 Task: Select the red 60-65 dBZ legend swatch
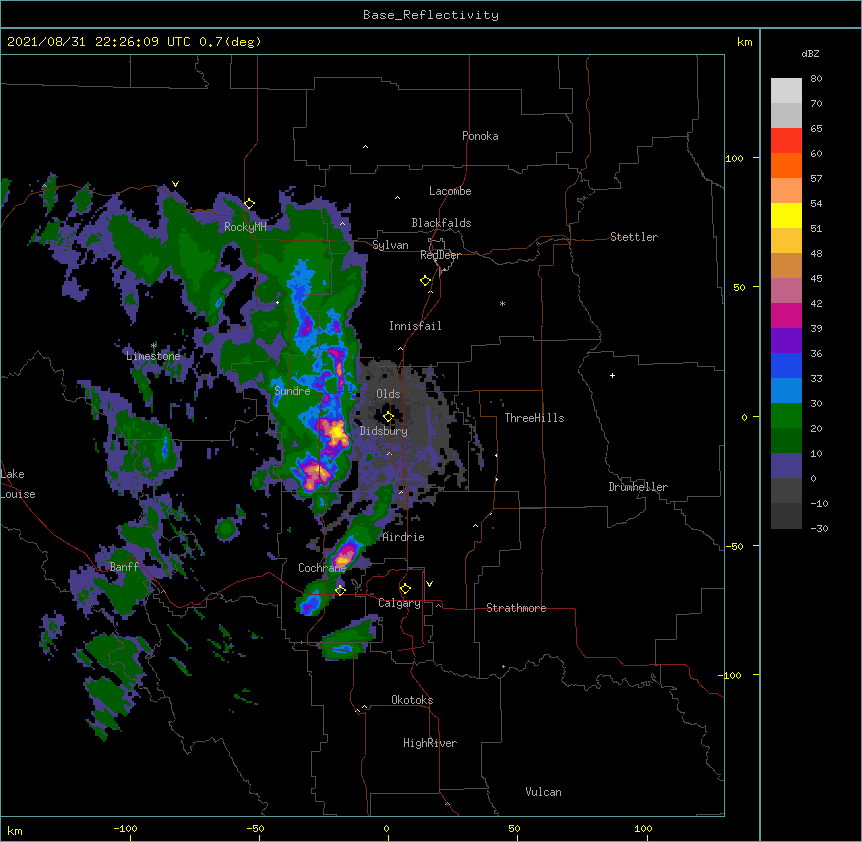(x=786, y=141)
